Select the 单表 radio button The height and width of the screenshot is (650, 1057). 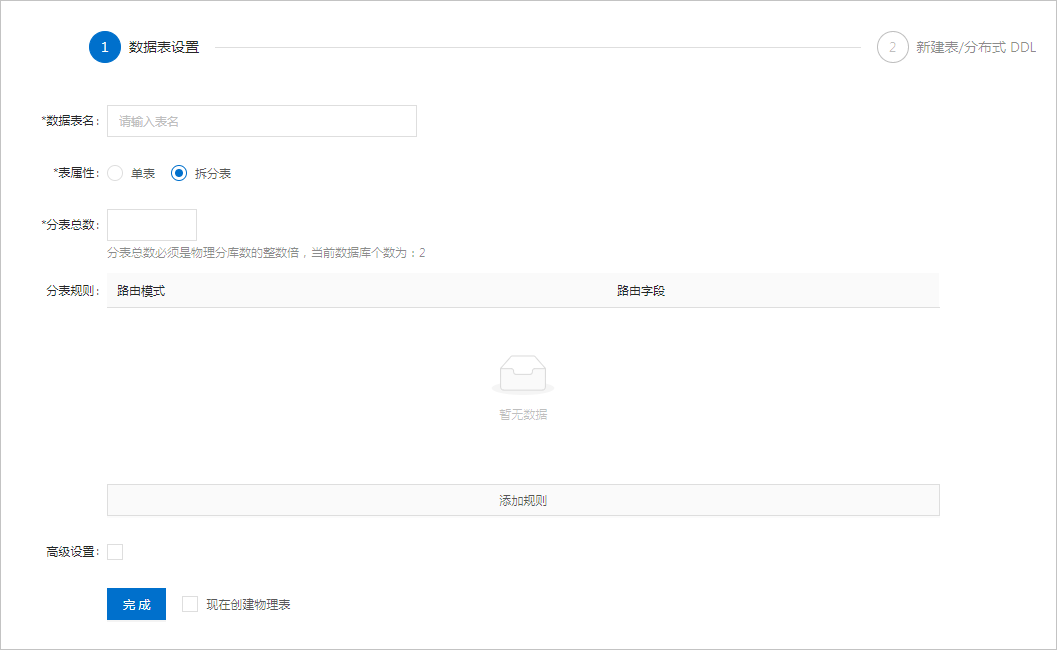[x=115, y=173]
